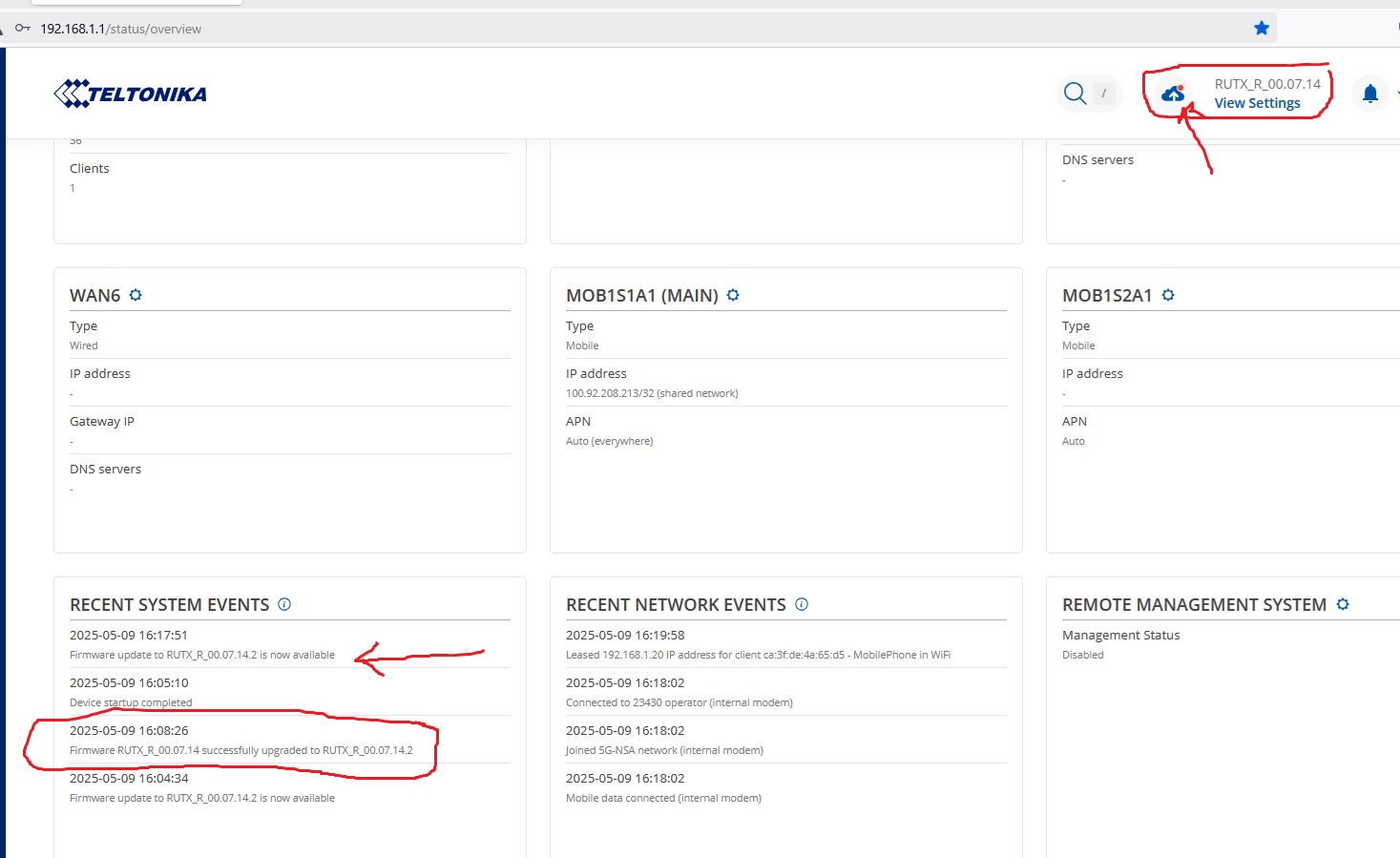Click firmware successfully upgraded event text
Screen dimensions: 1400x858
tap(241, 750)
